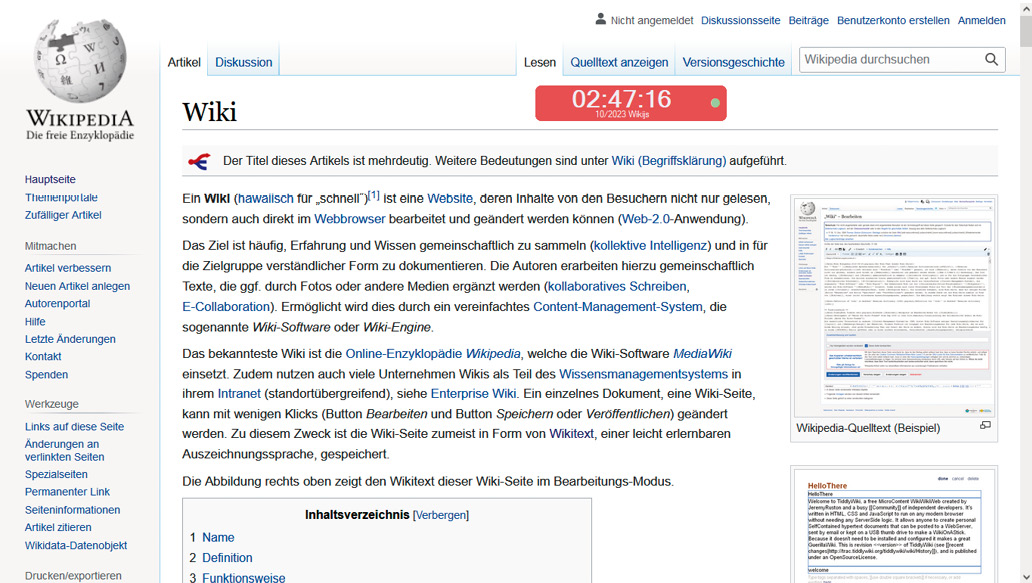Viewport: 1032px width, 583px height.
Task: Open the Wiki (Begriffsklärung) link
Action: 669,161
